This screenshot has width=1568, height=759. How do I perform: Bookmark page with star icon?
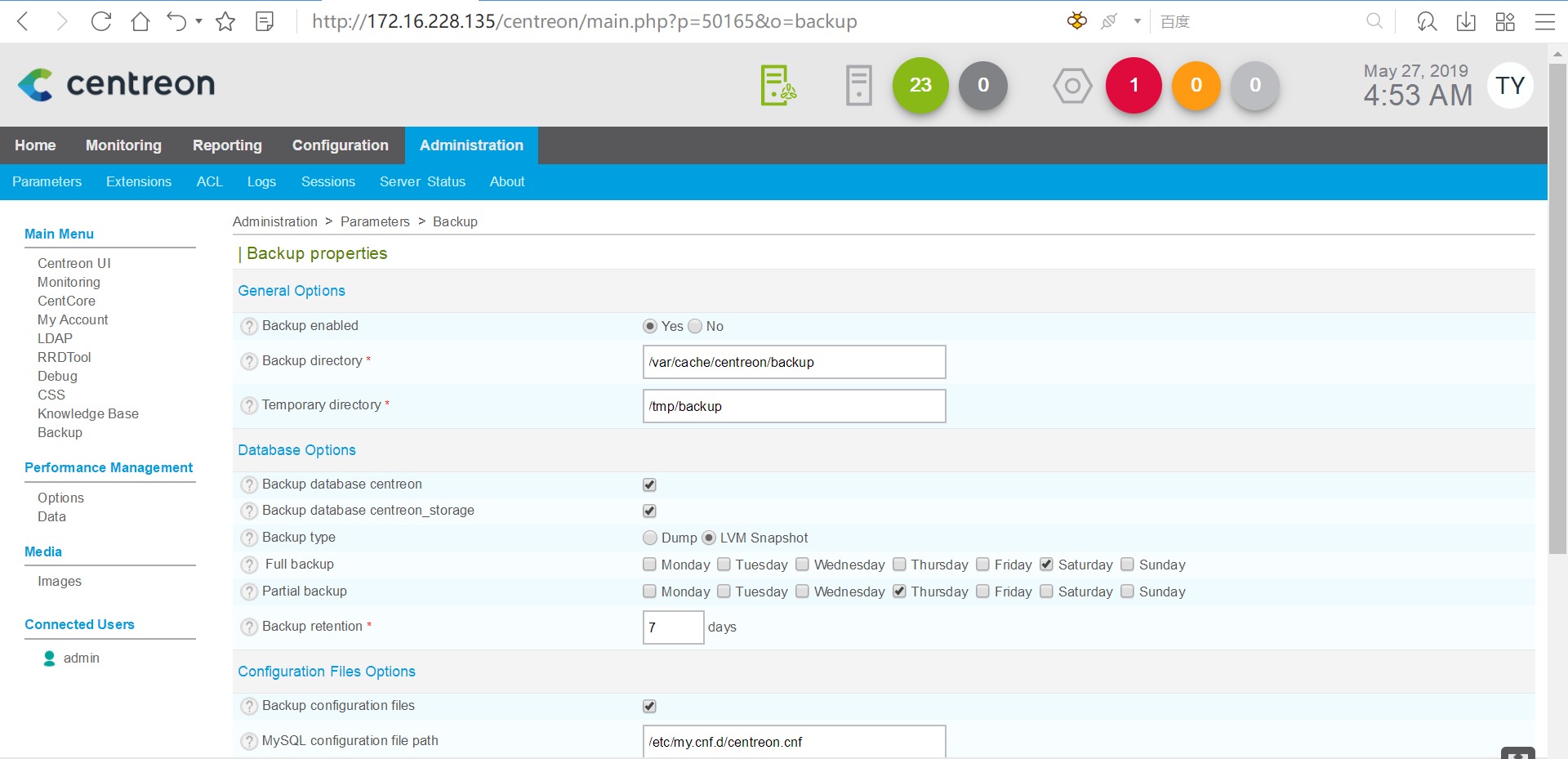[x=225, y=21]
